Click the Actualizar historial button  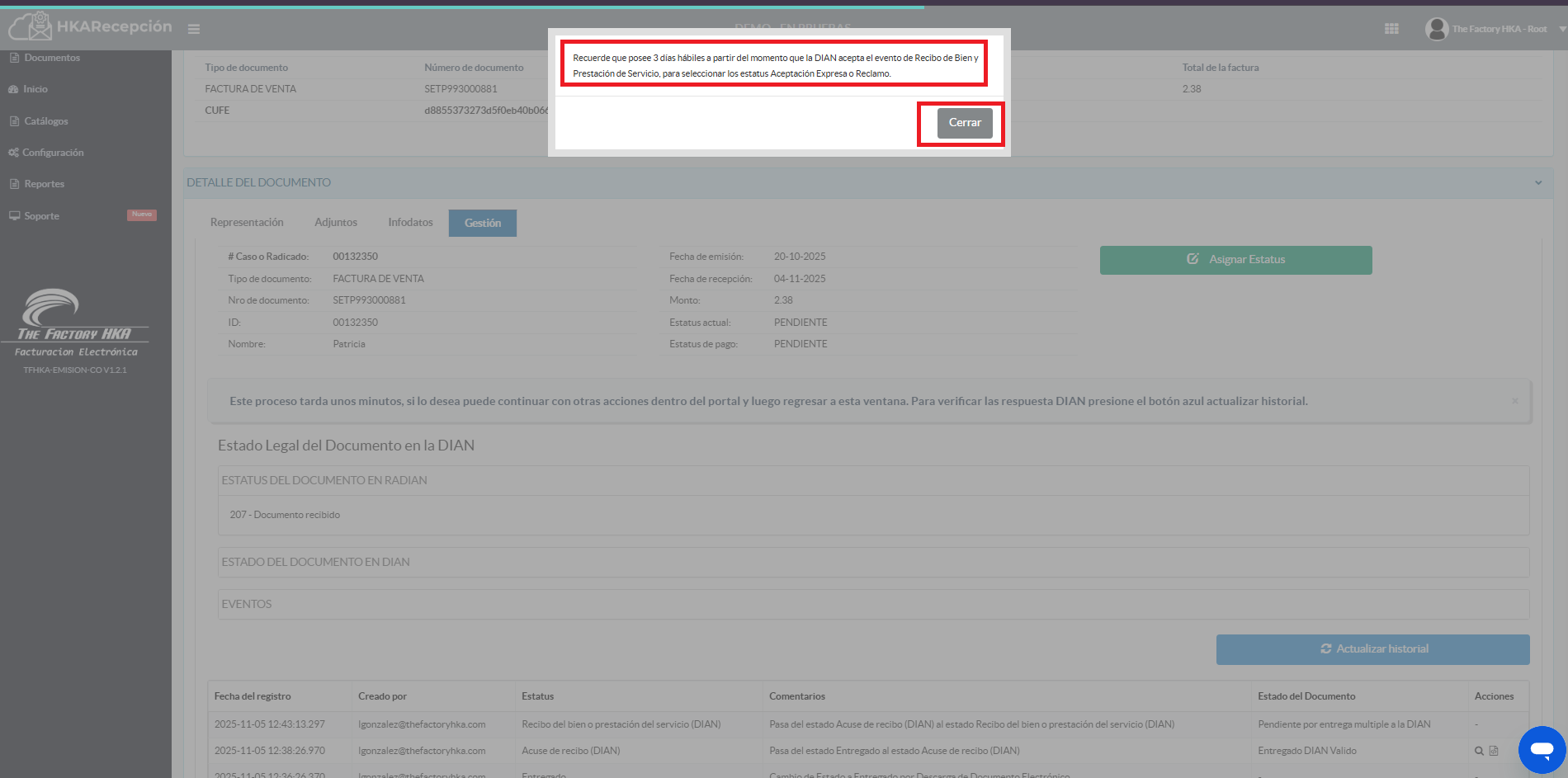pos(1372,649)
